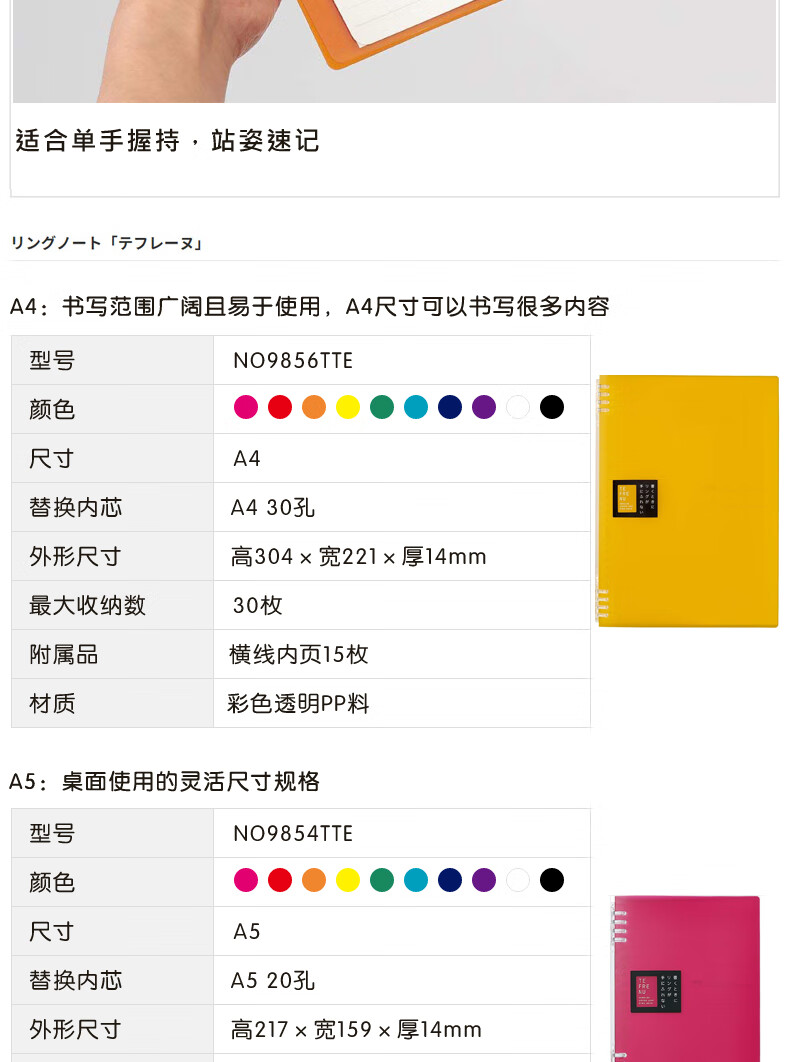The height and width of the screenshot is (1062, 790).
Task: Click model number NO9854TTE
Action: point(293,833)
